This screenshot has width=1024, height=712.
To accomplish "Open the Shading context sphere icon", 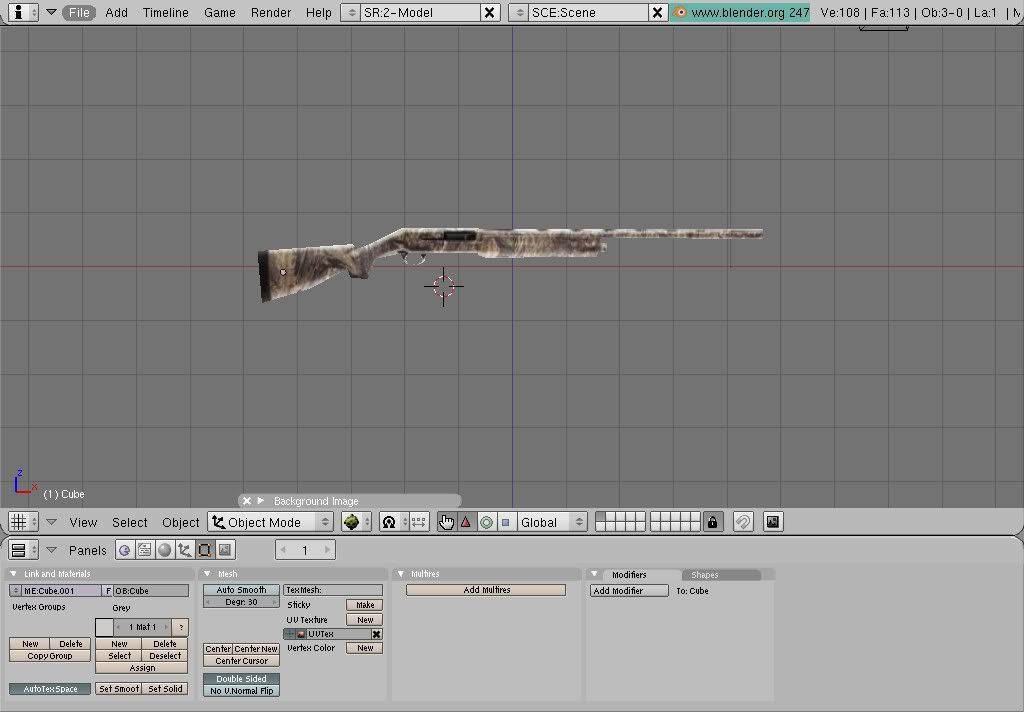I will [164, 550].
